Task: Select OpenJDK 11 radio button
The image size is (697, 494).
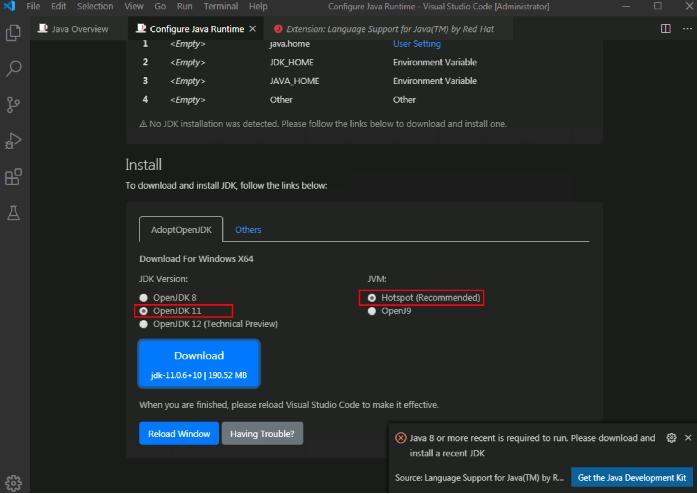Action: coord(143,311)
